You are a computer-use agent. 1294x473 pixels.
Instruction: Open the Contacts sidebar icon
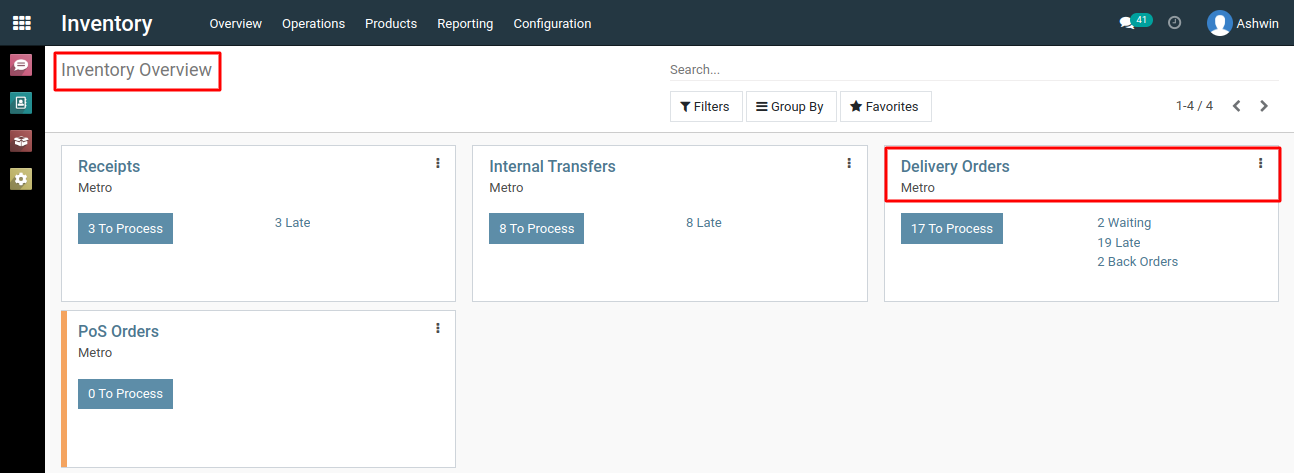[21, 103]
